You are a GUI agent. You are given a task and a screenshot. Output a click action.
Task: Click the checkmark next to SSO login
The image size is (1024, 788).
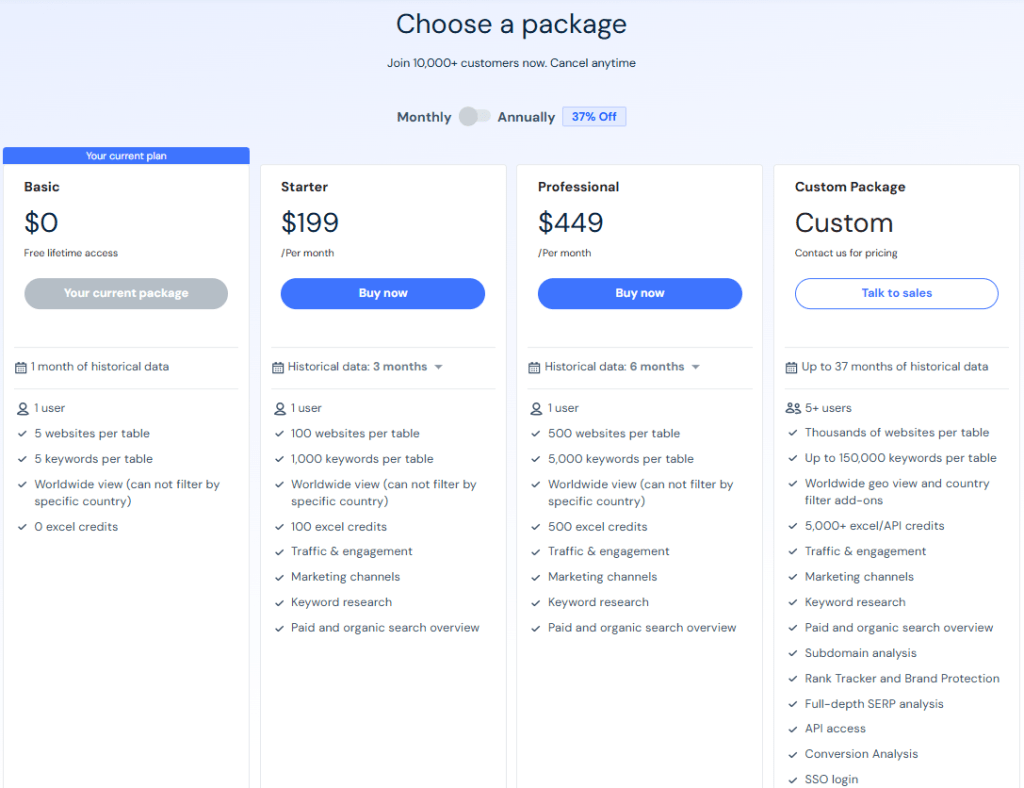click(792, 778)
